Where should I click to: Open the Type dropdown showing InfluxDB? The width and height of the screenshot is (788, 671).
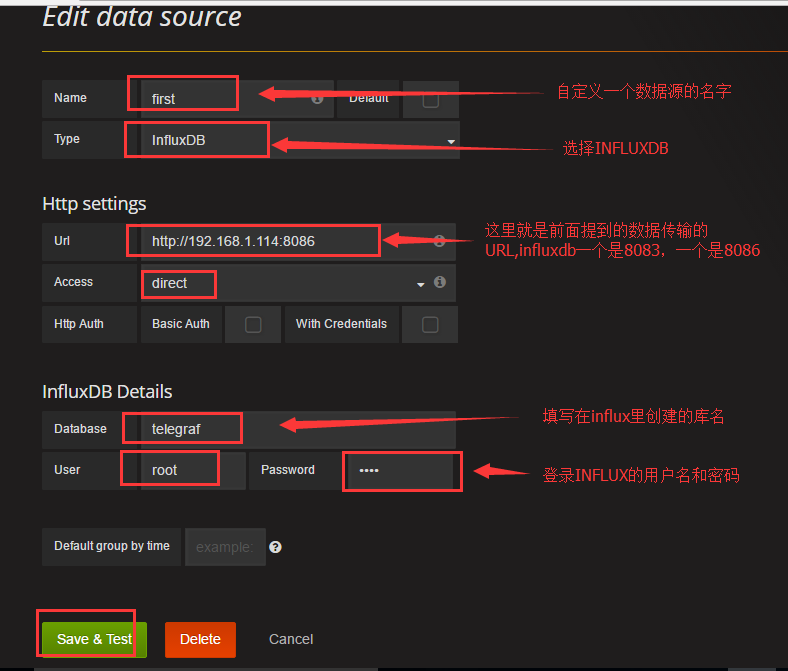300,140
